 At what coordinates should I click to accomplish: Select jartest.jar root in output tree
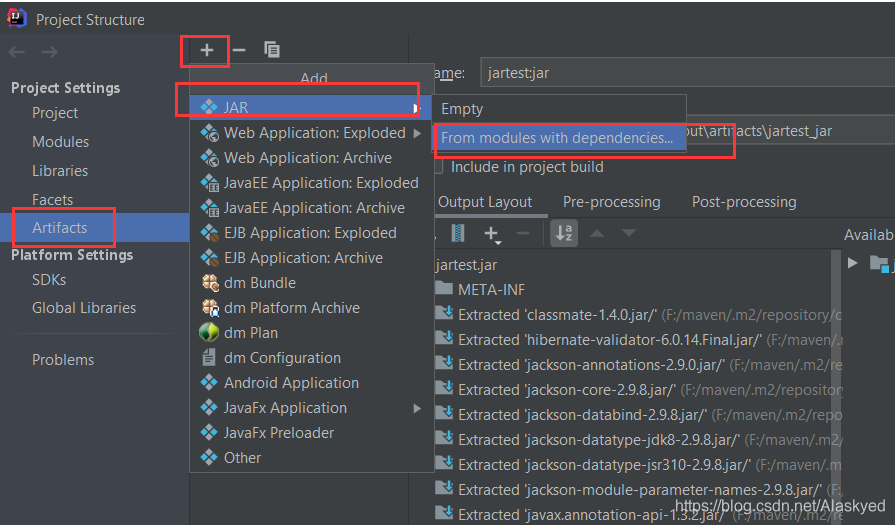(466, 265)
